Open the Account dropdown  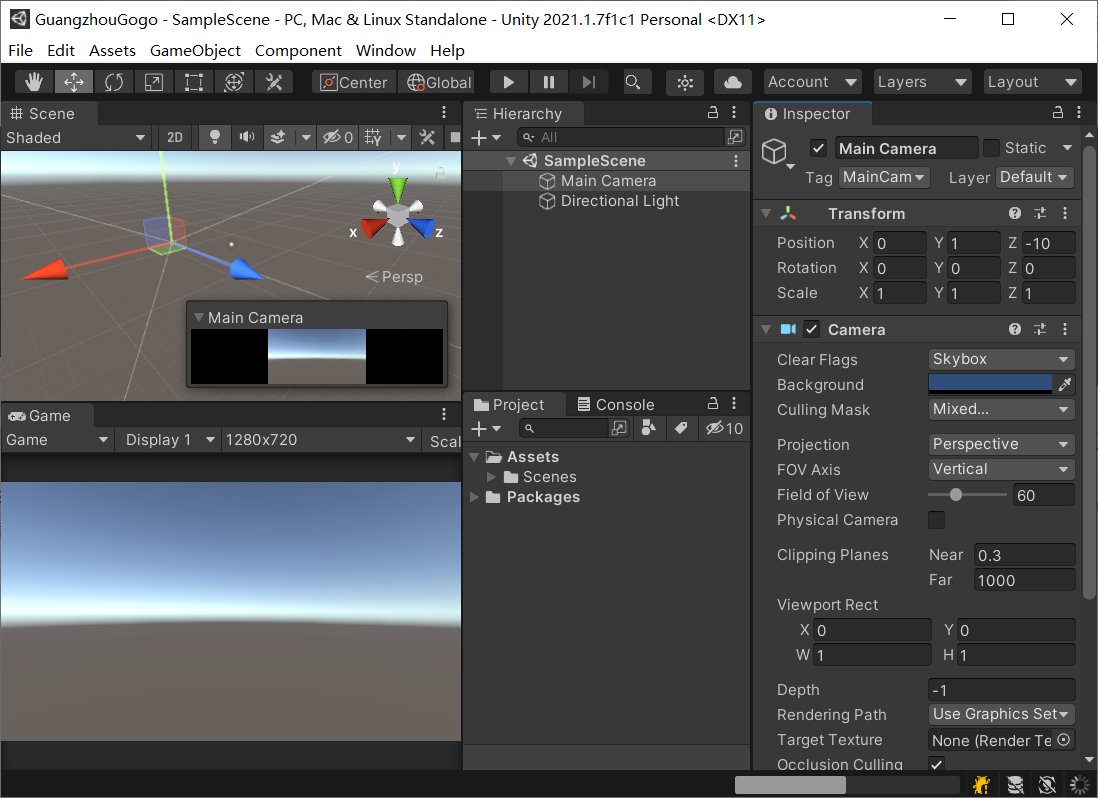(812, 82)
